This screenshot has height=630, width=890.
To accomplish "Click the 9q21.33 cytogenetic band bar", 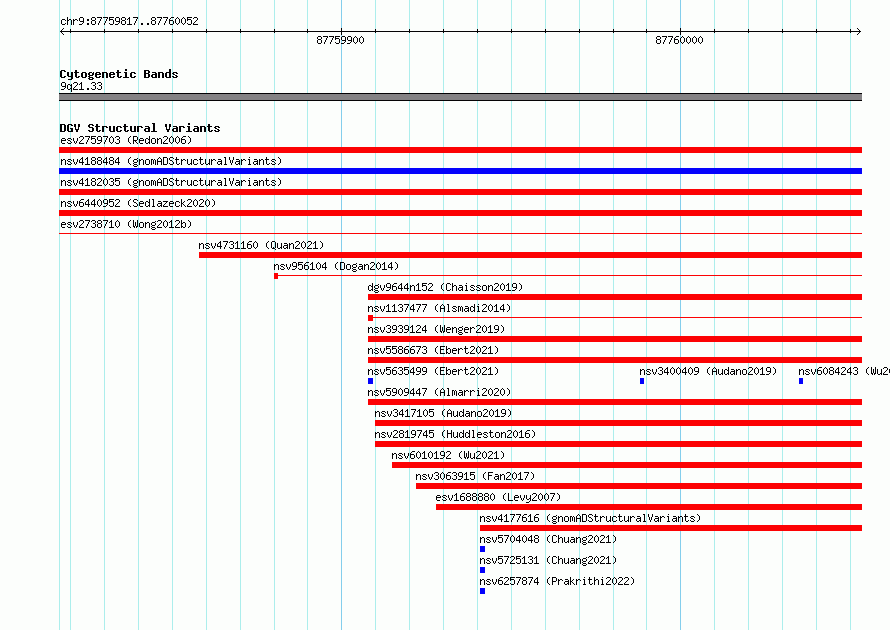I will click(x=460, y=97).
